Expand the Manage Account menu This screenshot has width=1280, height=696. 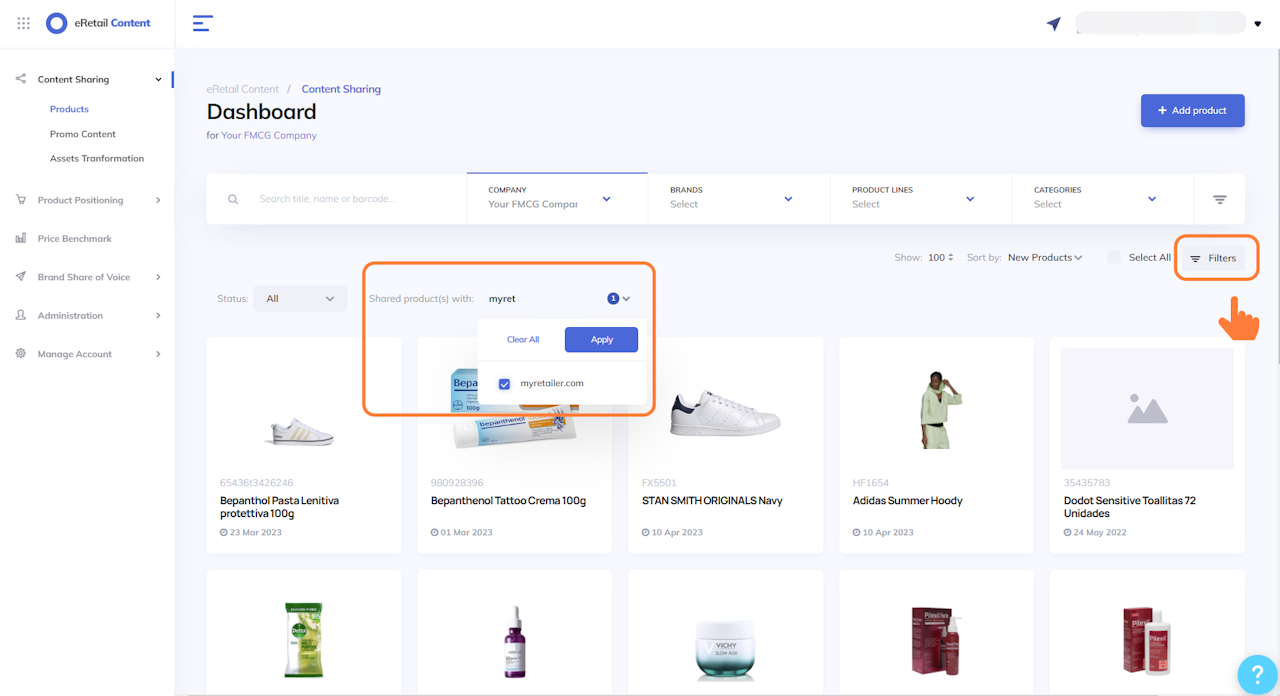[158, 354]
